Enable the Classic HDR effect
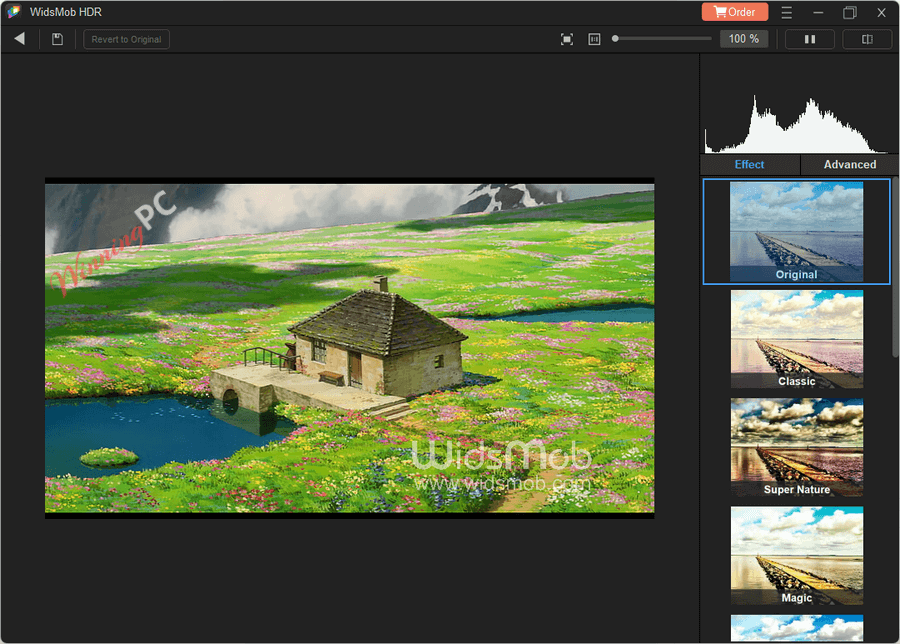The image size is (900, 644). click(796, 338)
